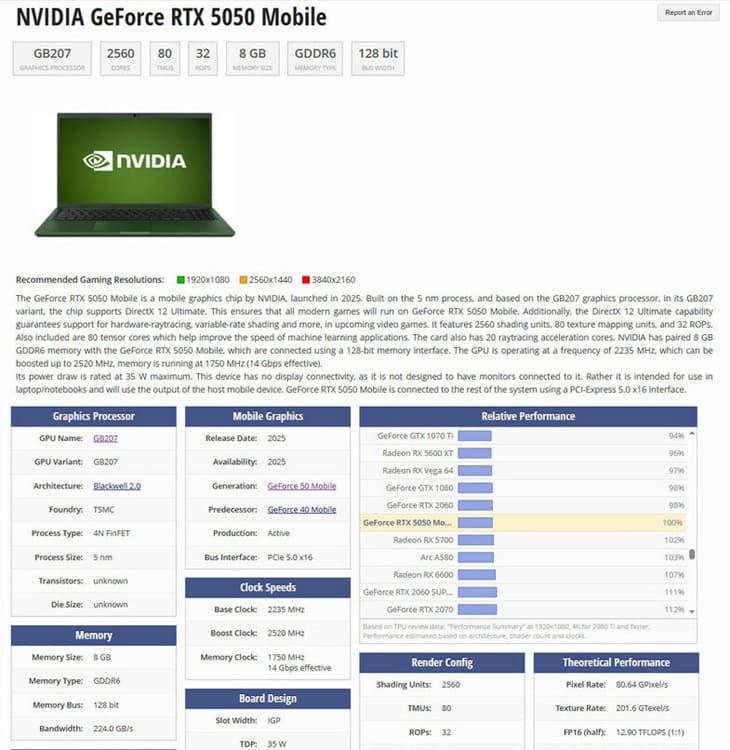
Task: Click the GDDR6 memory type badge
Action: pyautogui.click(x=315, y=58)
